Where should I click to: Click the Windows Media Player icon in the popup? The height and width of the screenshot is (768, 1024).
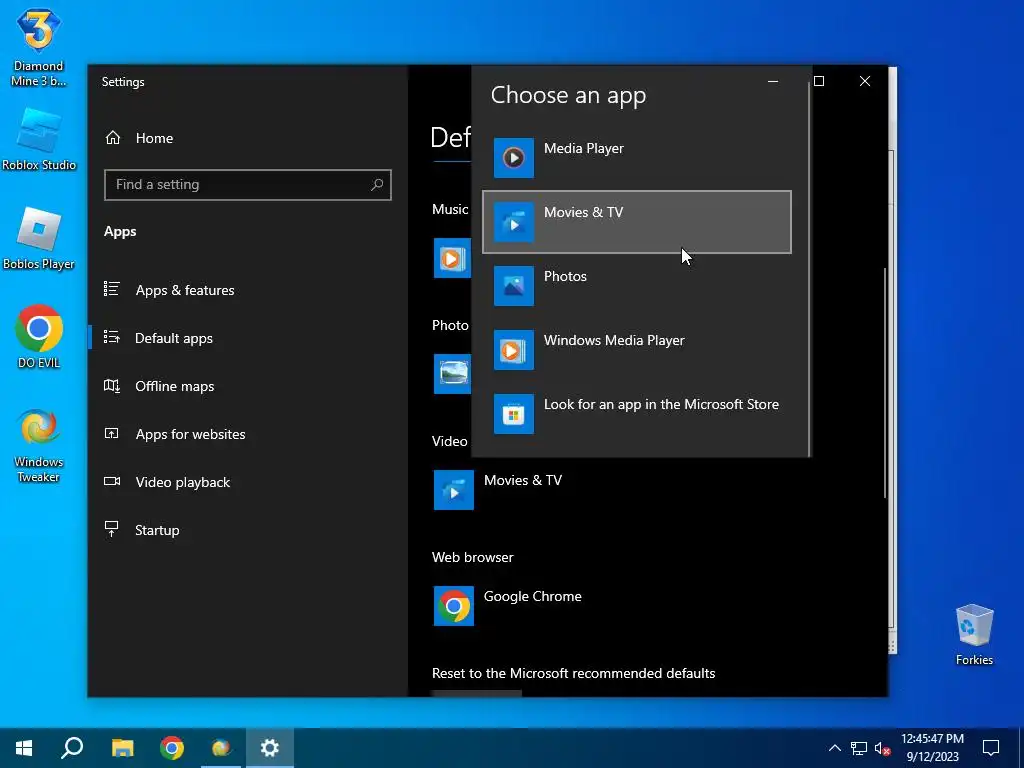[513, 350]
